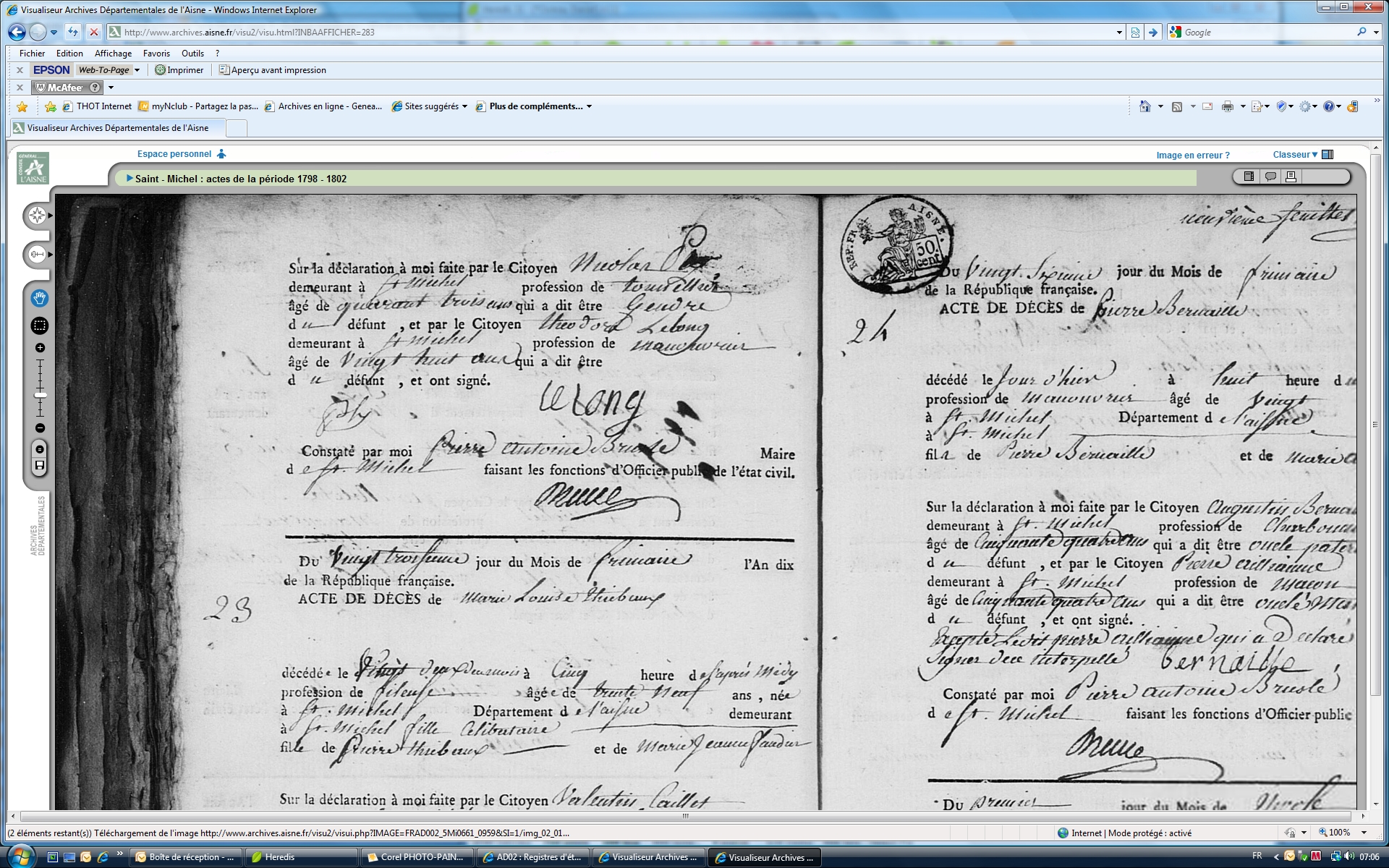Click the zoom in plus button

40,348
